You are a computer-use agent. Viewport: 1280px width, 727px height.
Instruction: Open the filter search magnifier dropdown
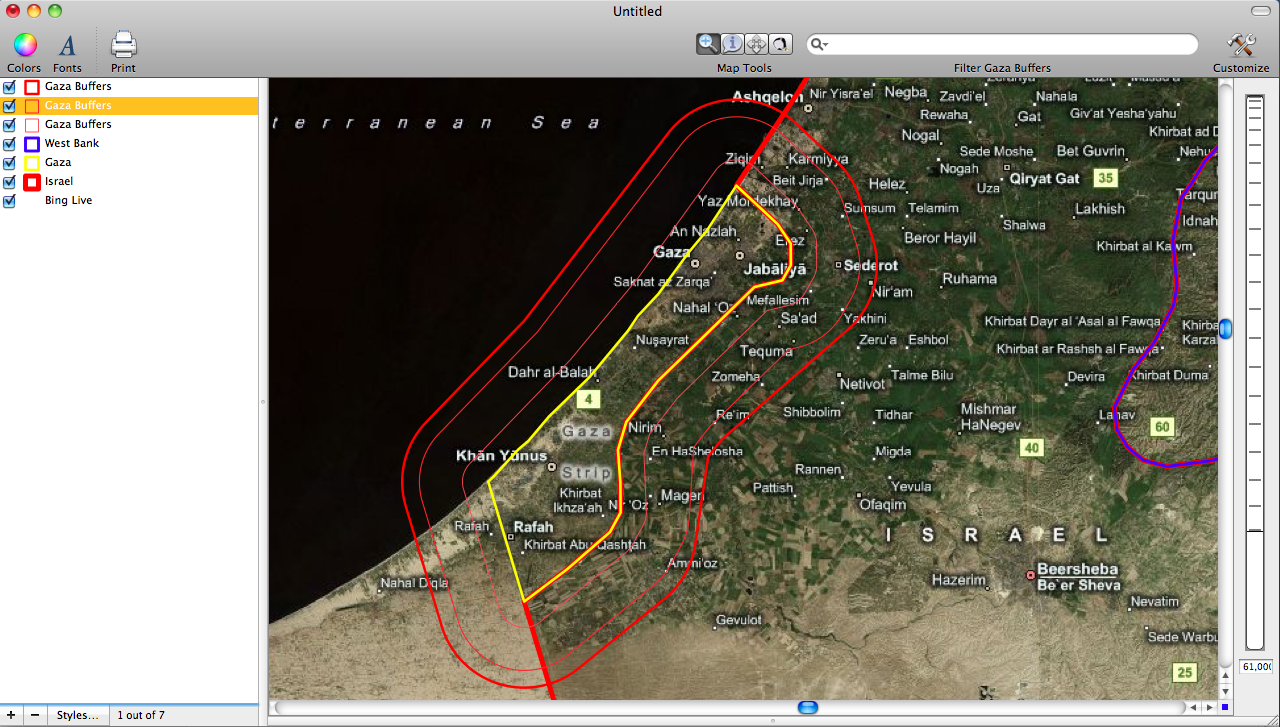[x=819, y=45]
